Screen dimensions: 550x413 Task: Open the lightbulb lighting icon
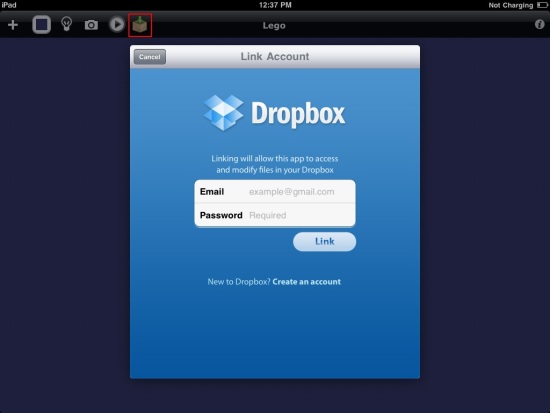67,24
